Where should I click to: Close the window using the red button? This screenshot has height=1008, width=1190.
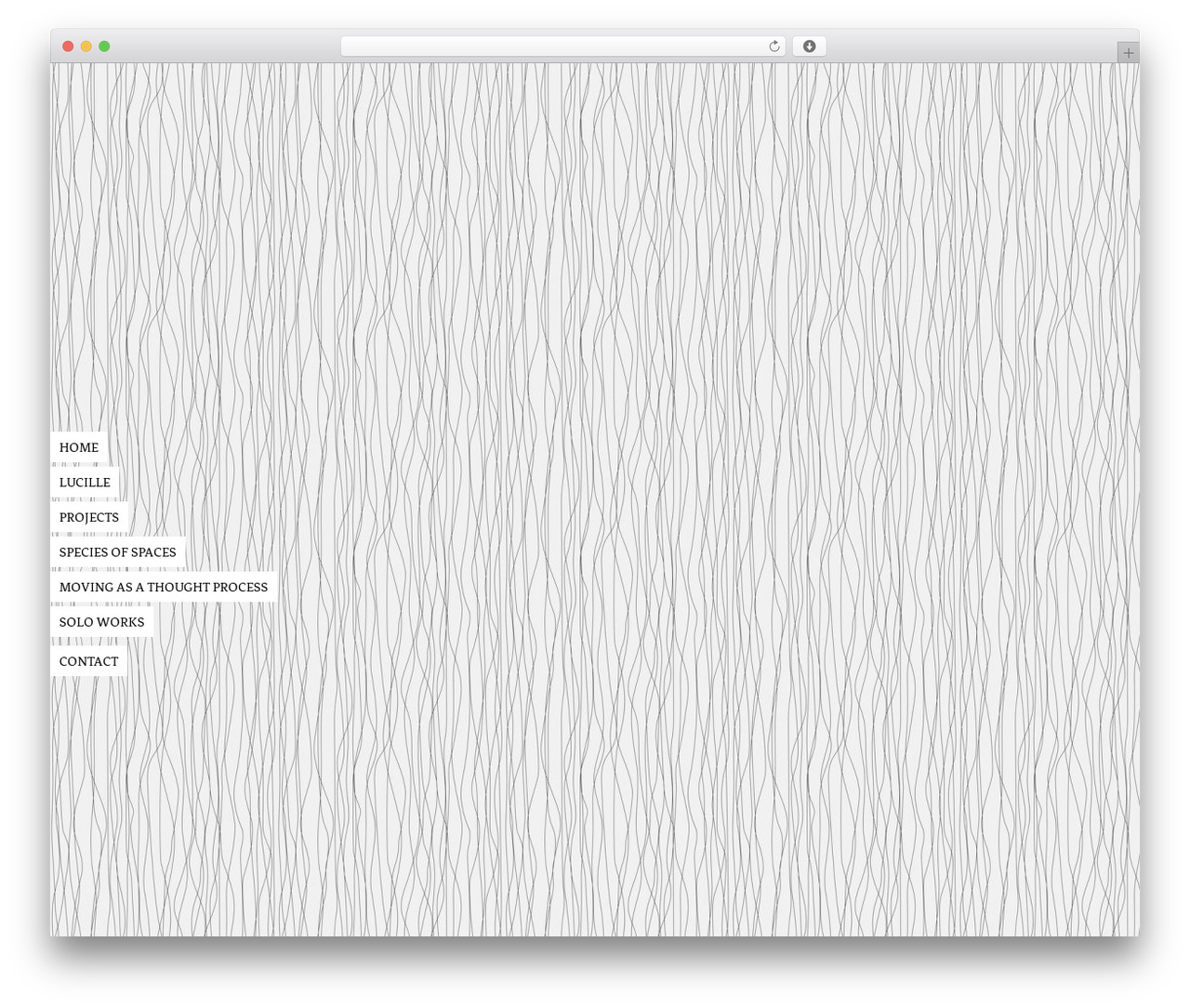tap(68, 46)
